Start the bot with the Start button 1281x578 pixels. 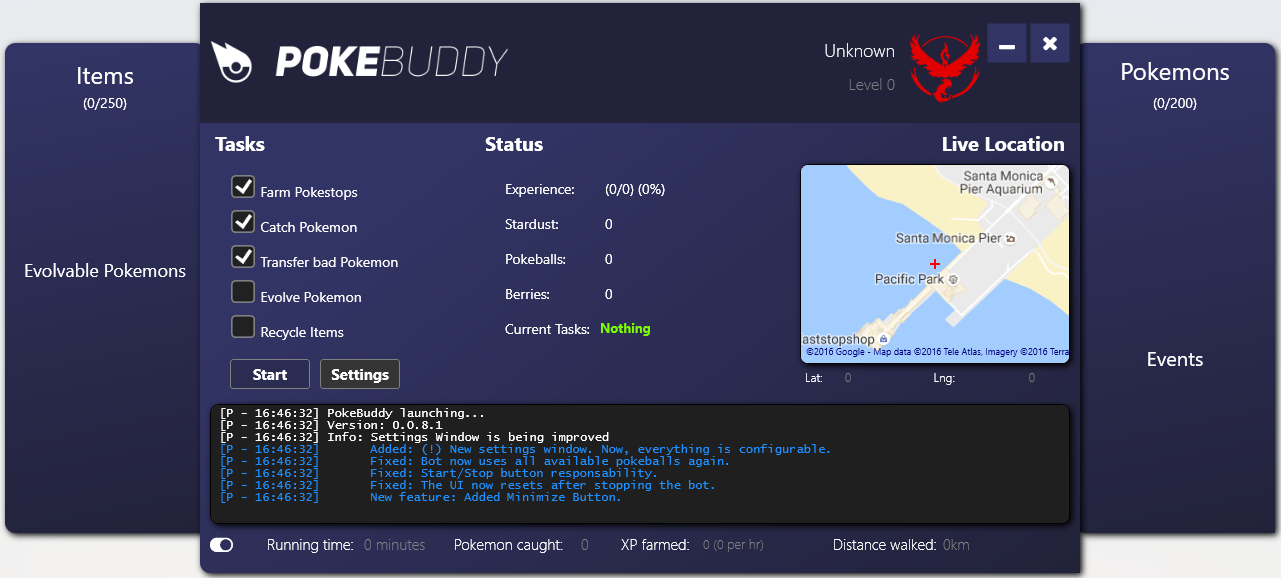click(270, 374)
